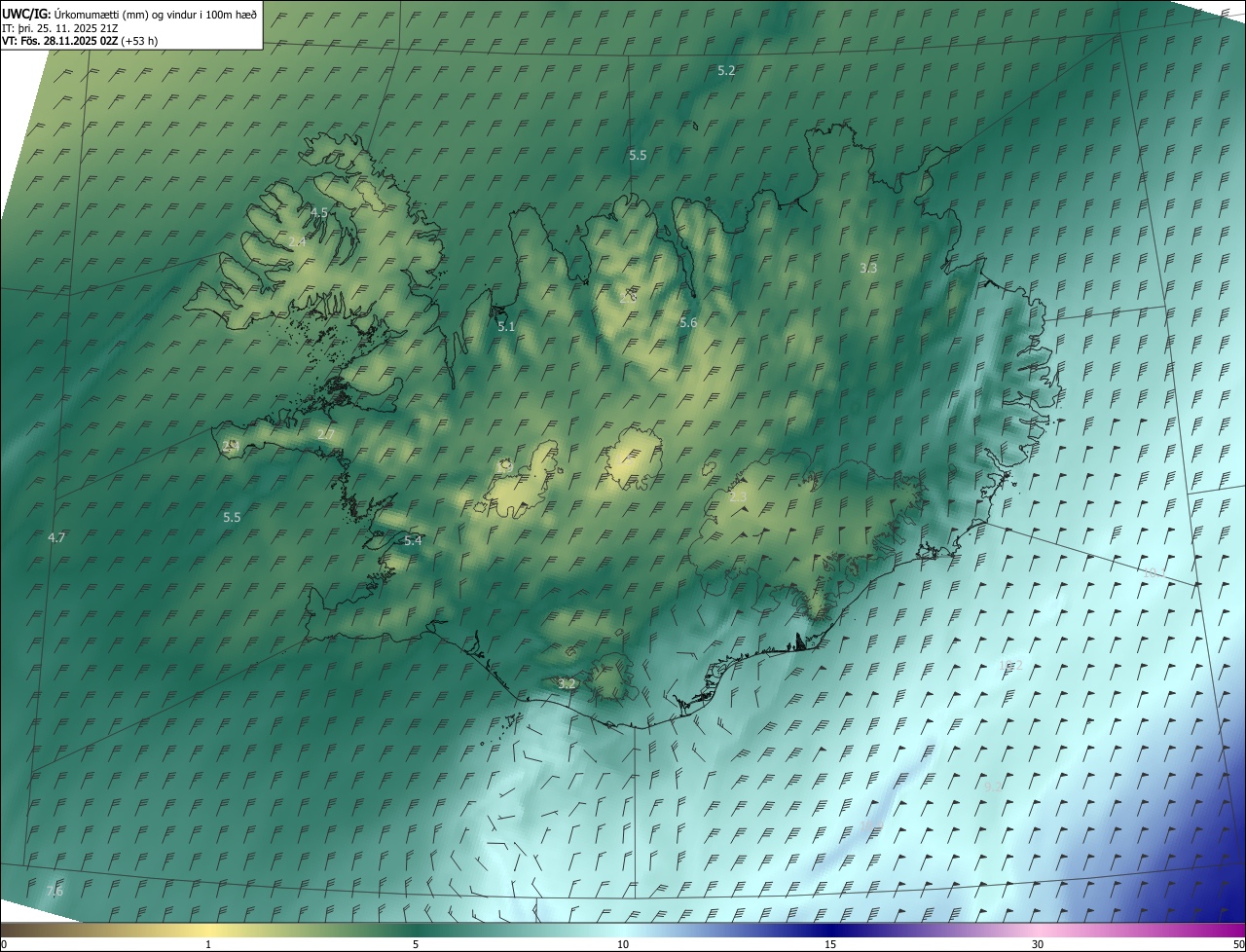
Task: Select the 7.6 value in the southwest corner
Action: pos(55,892)
